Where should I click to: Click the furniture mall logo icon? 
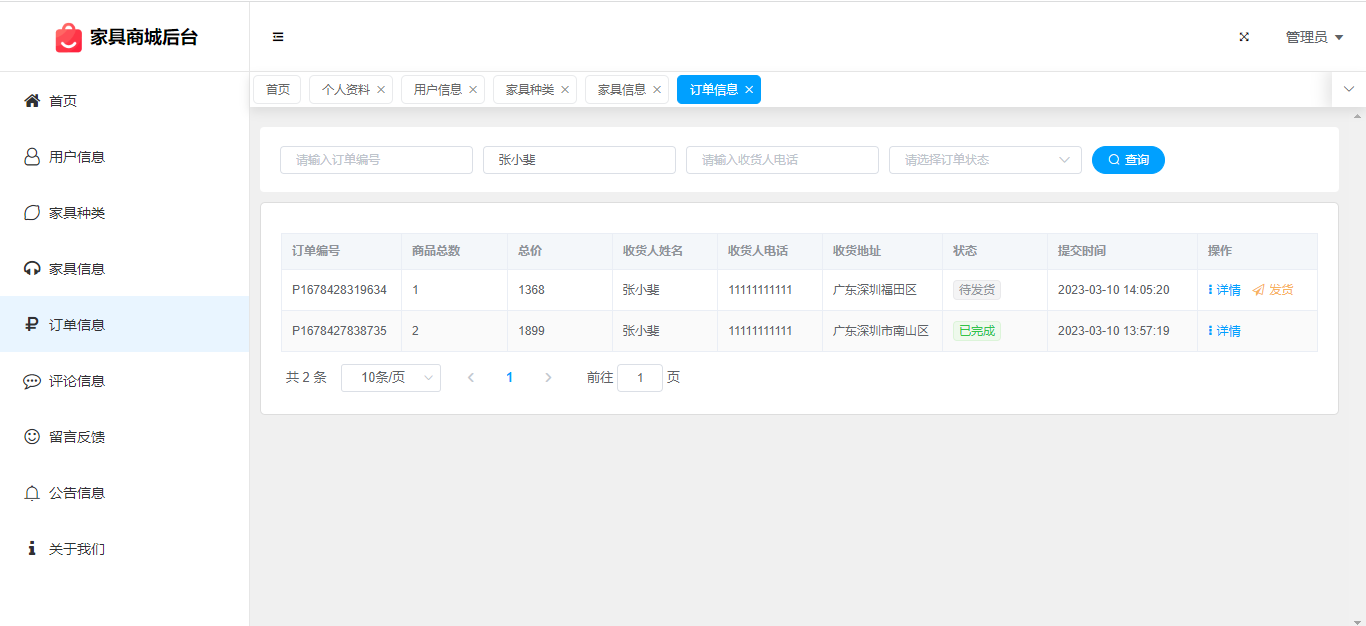[x=68, y=38]
